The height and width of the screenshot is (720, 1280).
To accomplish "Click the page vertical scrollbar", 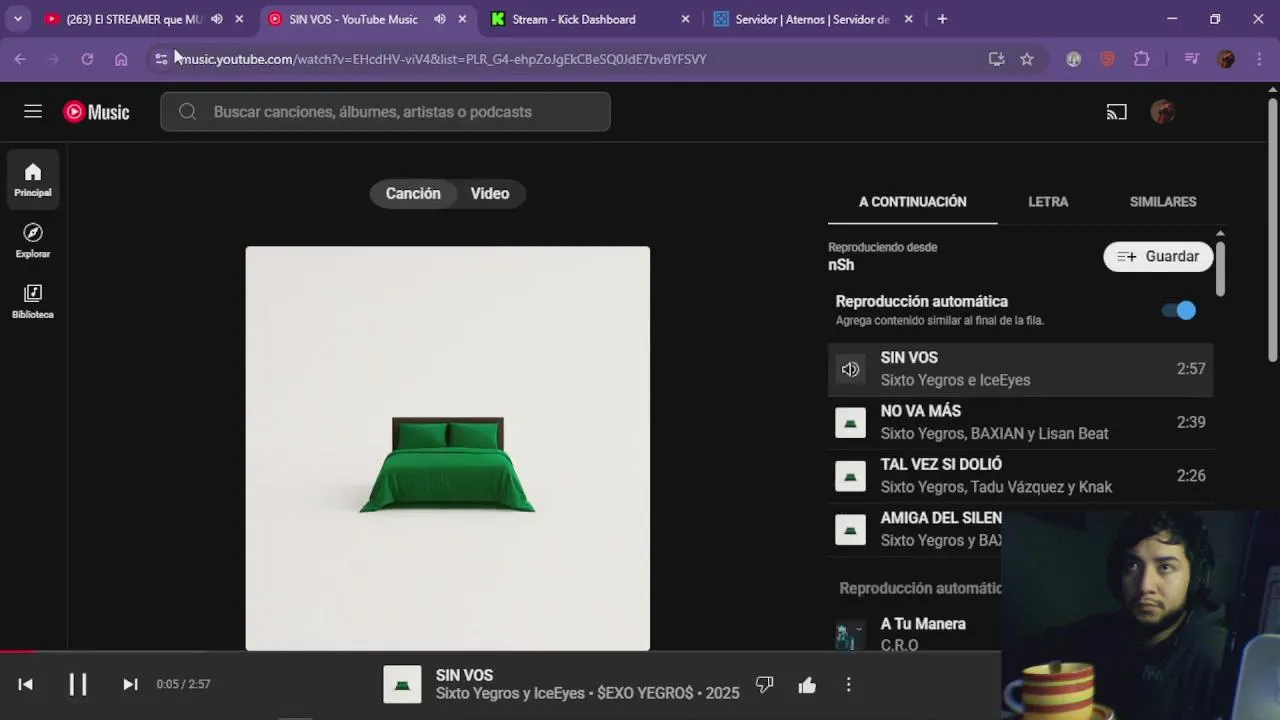I will [x=1273, y=230].
